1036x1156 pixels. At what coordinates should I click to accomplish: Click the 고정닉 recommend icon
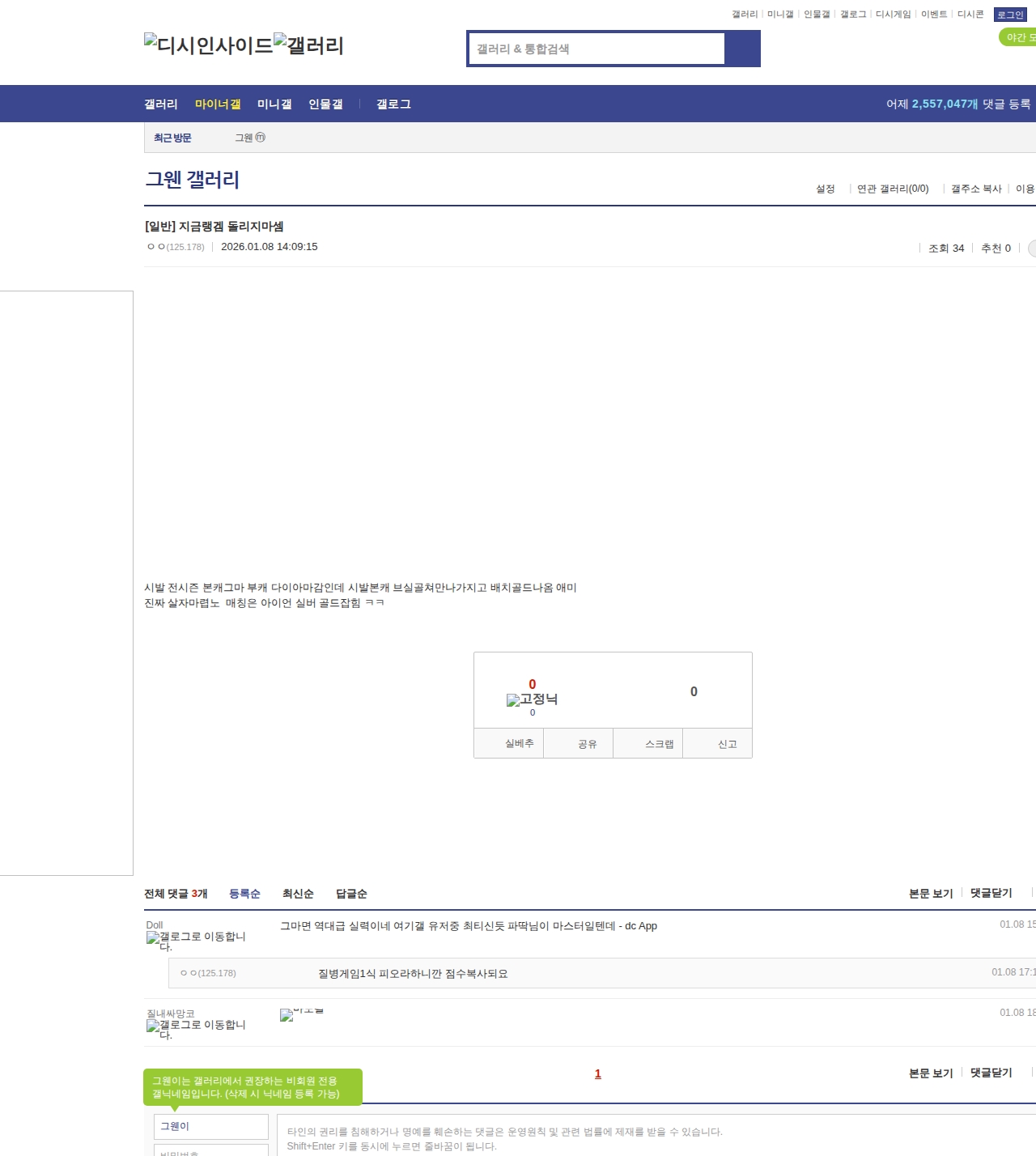pos(532,699)
